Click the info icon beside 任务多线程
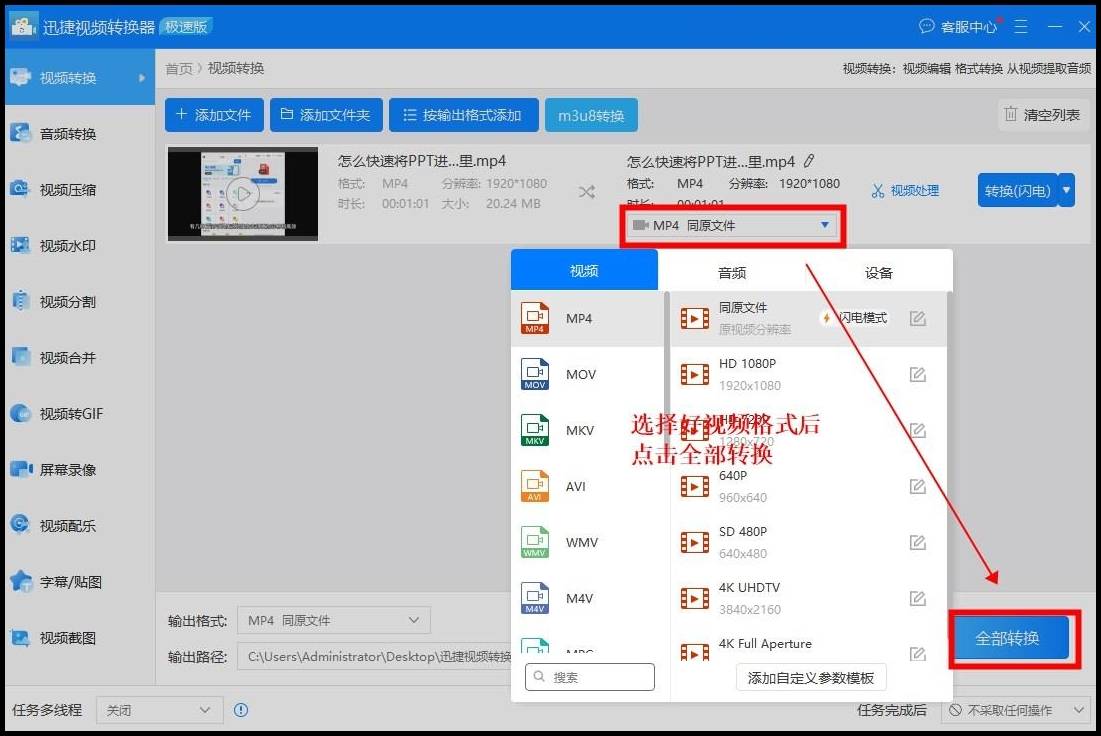This screenshot has width=1101, height=736. point(241,710)
